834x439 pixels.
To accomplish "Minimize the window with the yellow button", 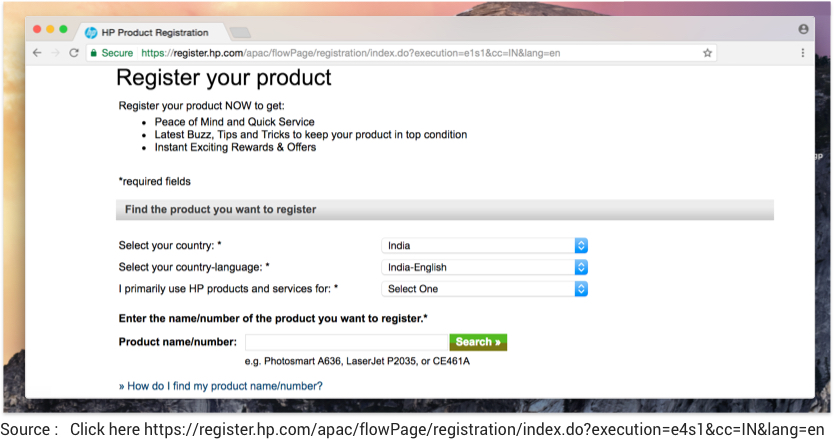I will (x=50, y=29).
